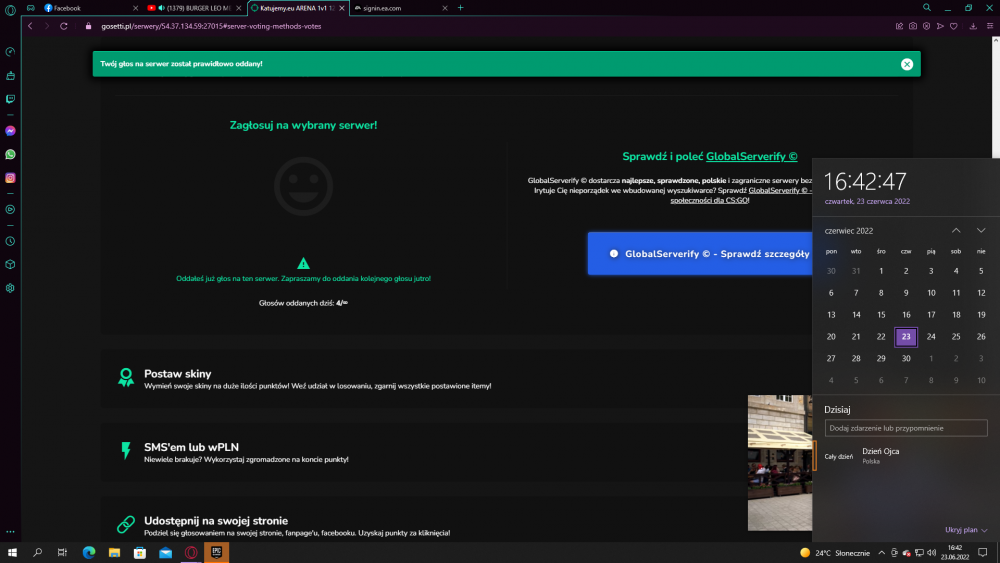Select the Katujemy.eu ARENA 1v1 tab
The height and width of the screenshot is (563, 1000).
(x=298, y=8)
